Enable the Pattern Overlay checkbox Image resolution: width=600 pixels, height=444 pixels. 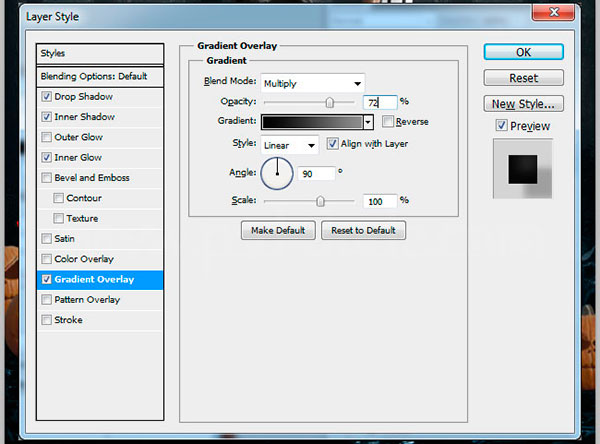pos(46,299)
